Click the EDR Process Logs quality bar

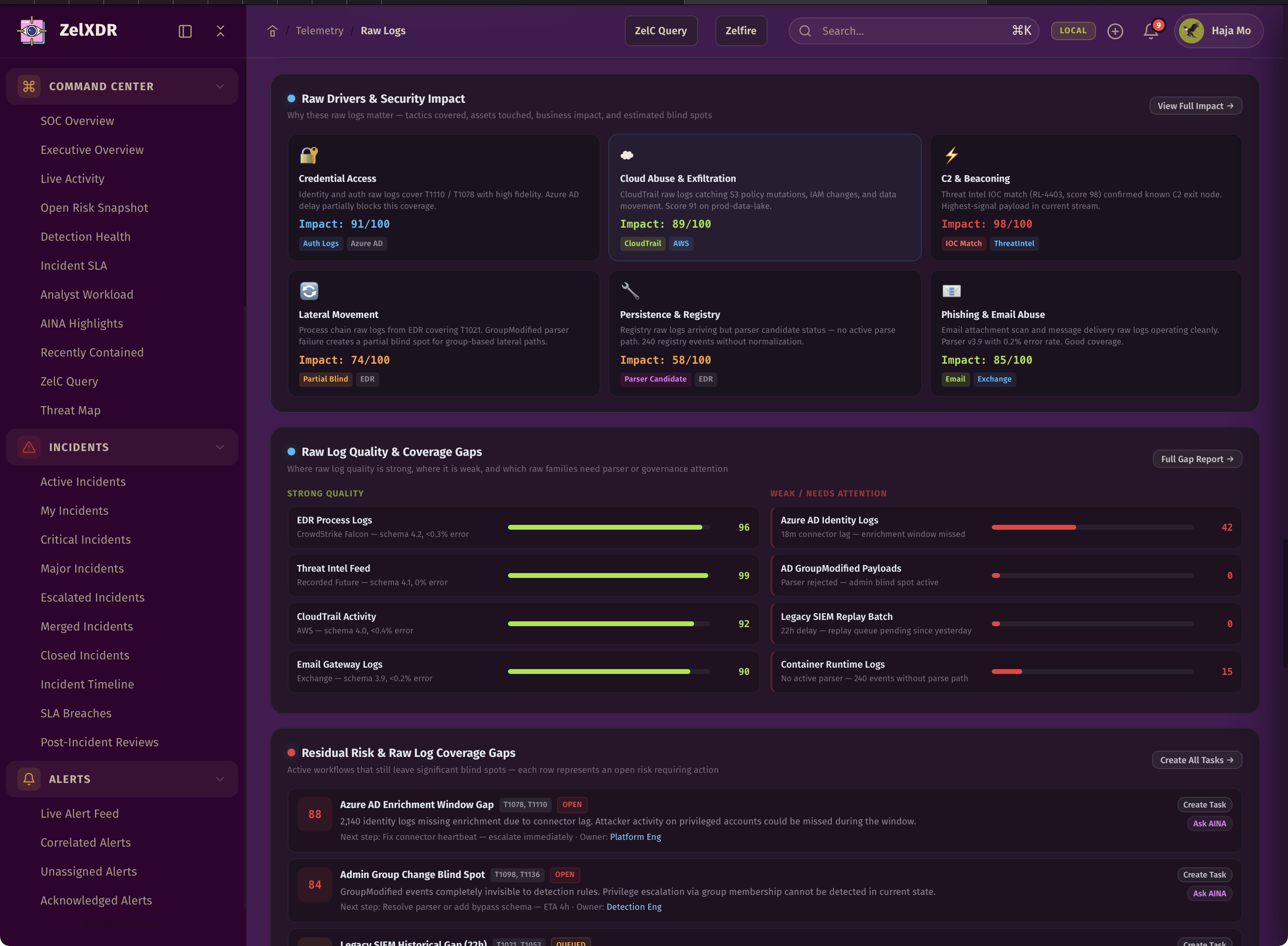(608, 527)
